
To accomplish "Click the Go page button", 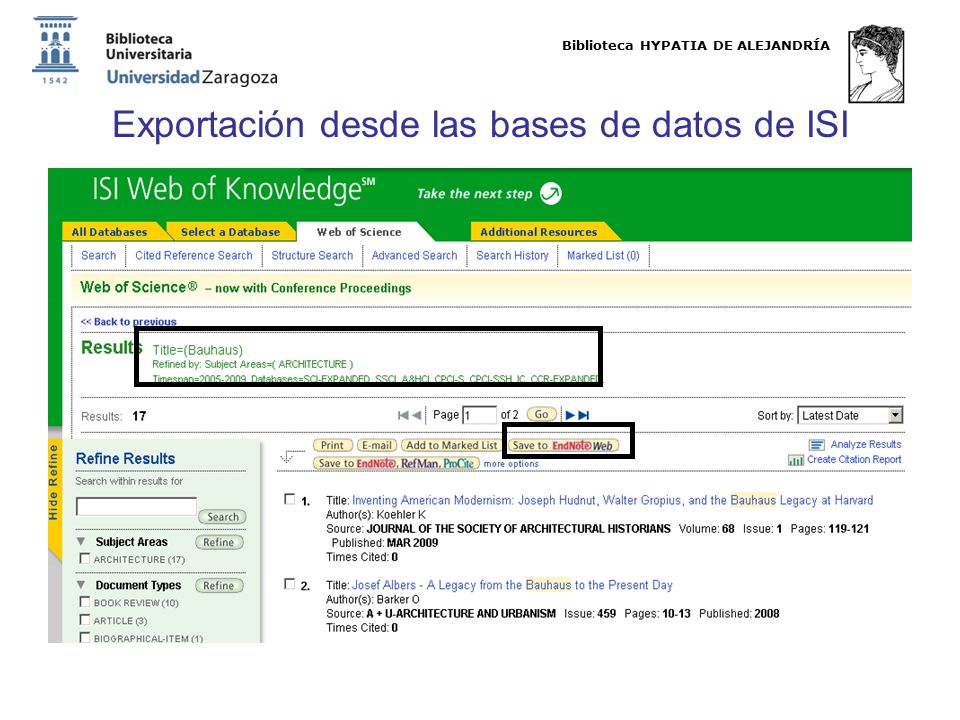I will (x=542, y=414).
